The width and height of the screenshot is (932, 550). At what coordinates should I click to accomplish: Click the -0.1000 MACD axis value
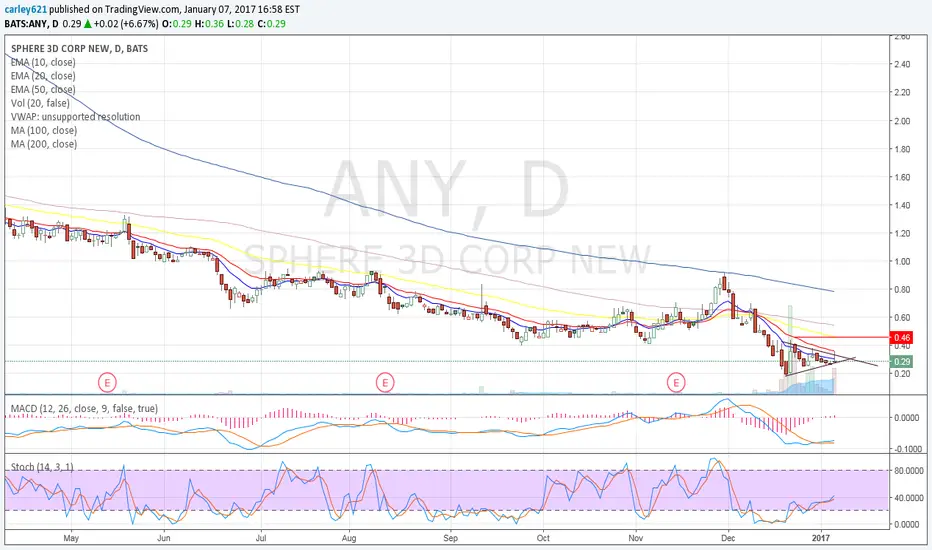point(908,450)
